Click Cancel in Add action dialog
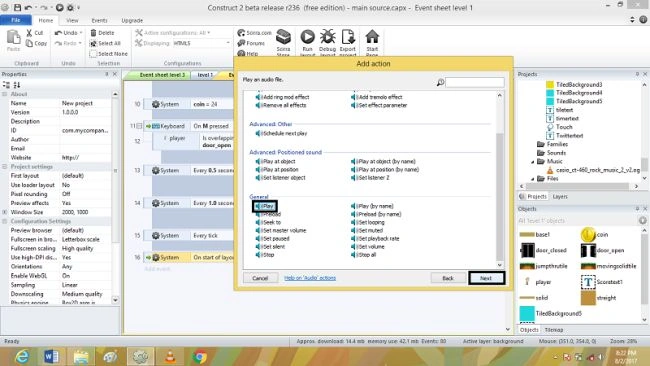Screen dimensions: 650x366 [x=260, y=278]
